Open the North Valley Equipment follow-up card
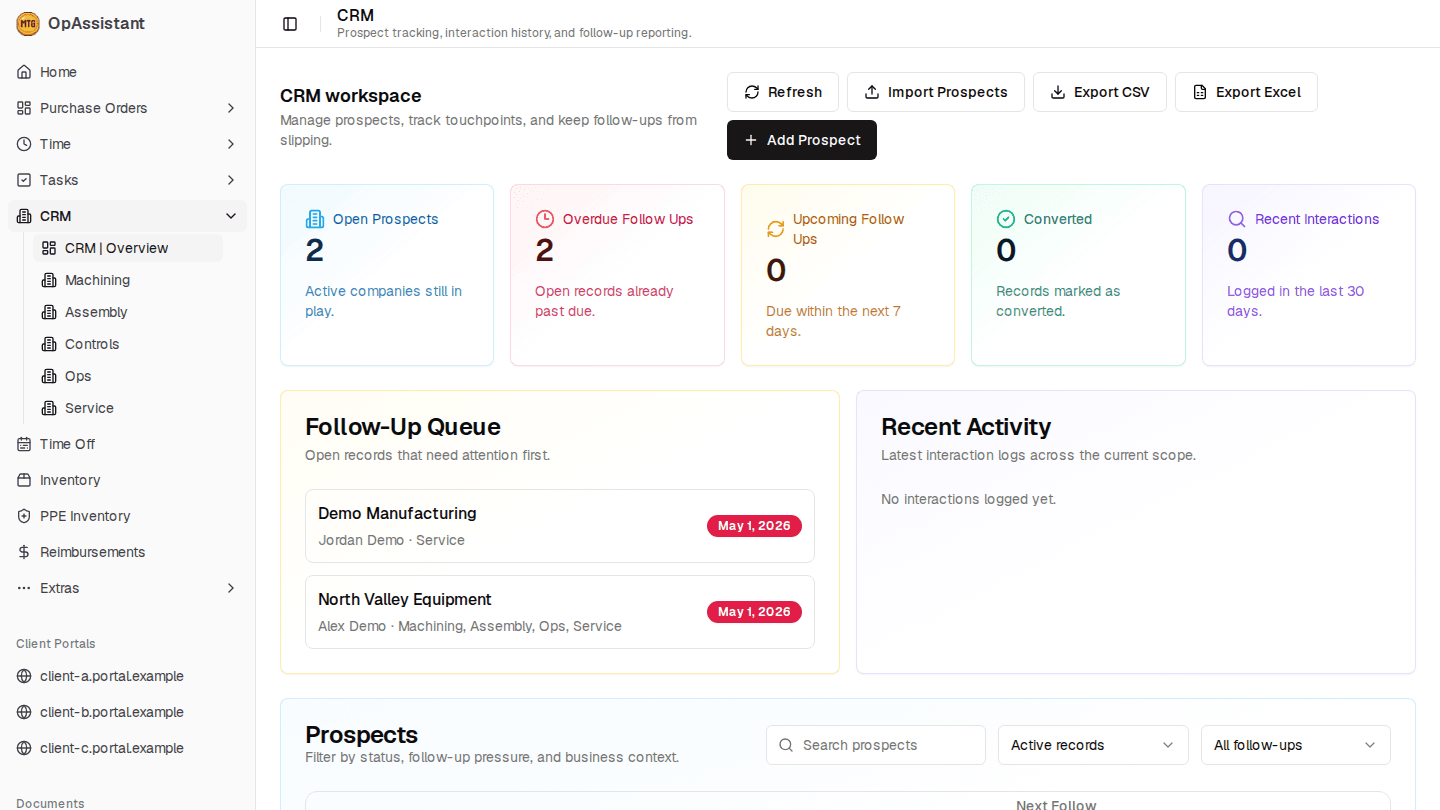This screenshot has height=810, width=1440. [x=560, y=612]
